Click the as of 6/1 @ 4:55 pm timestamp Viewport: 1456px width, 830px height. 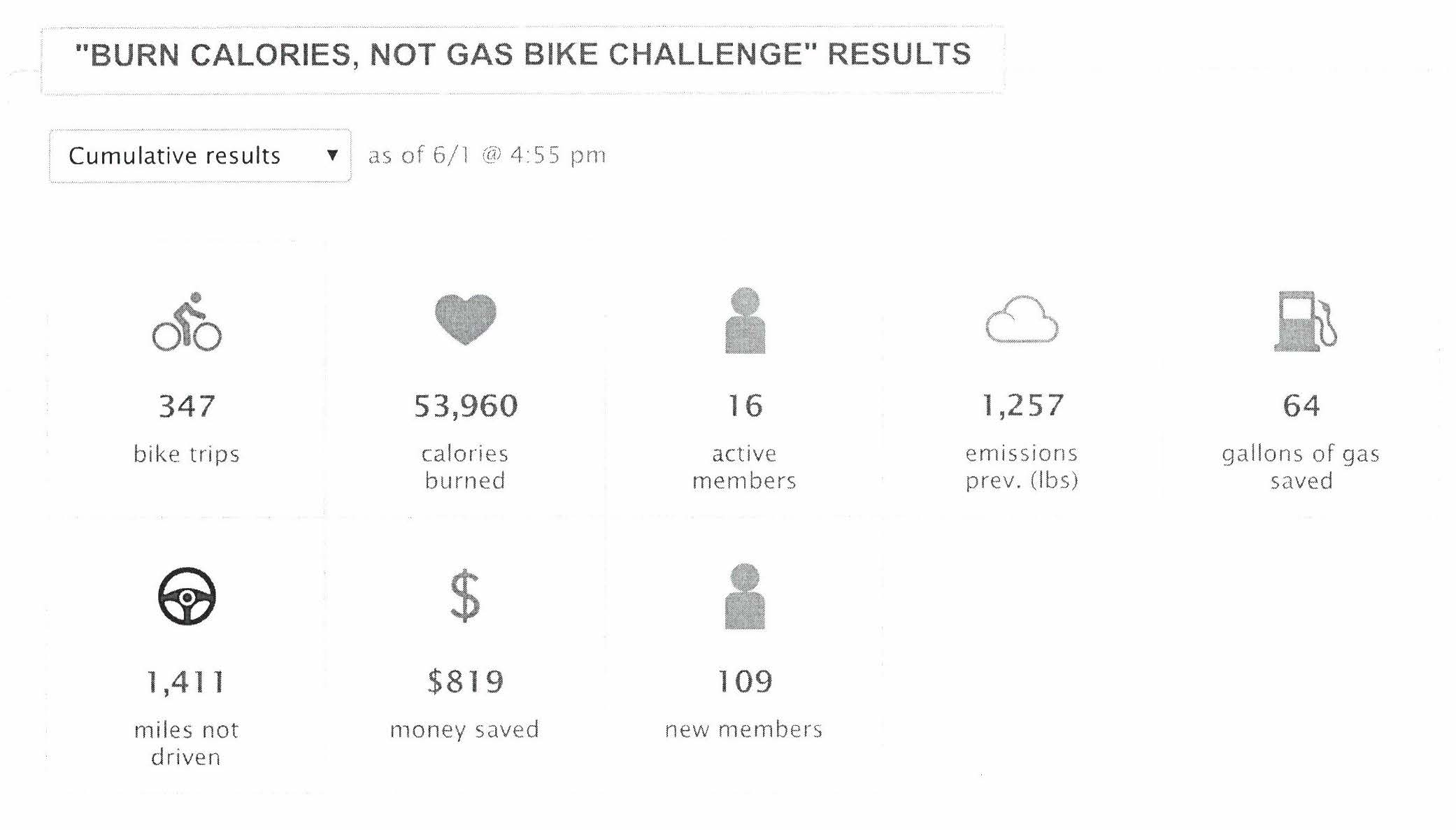tap(487, 155)
